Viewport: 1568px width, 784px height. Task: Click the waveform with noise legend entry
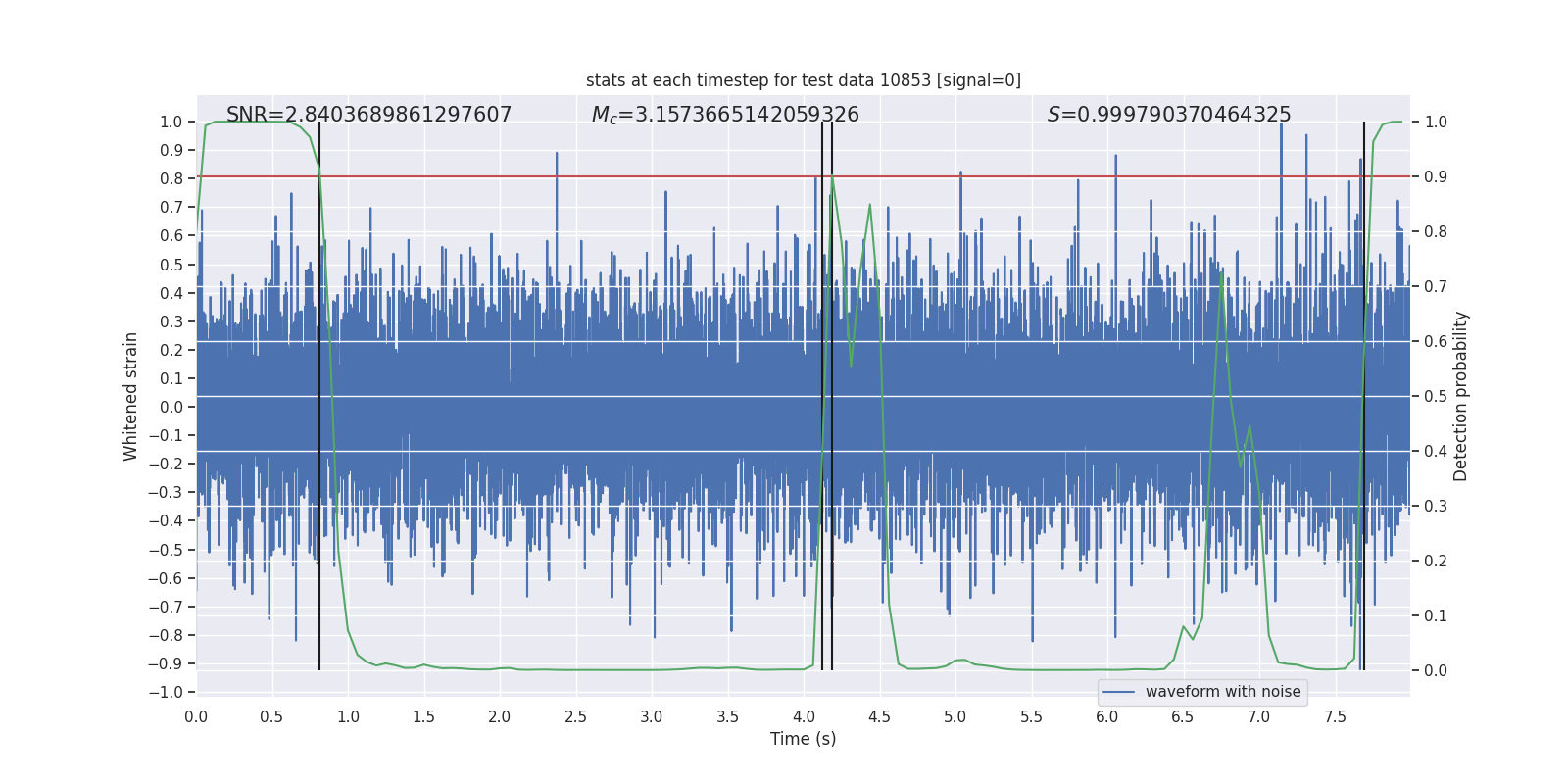point(1223,692)
